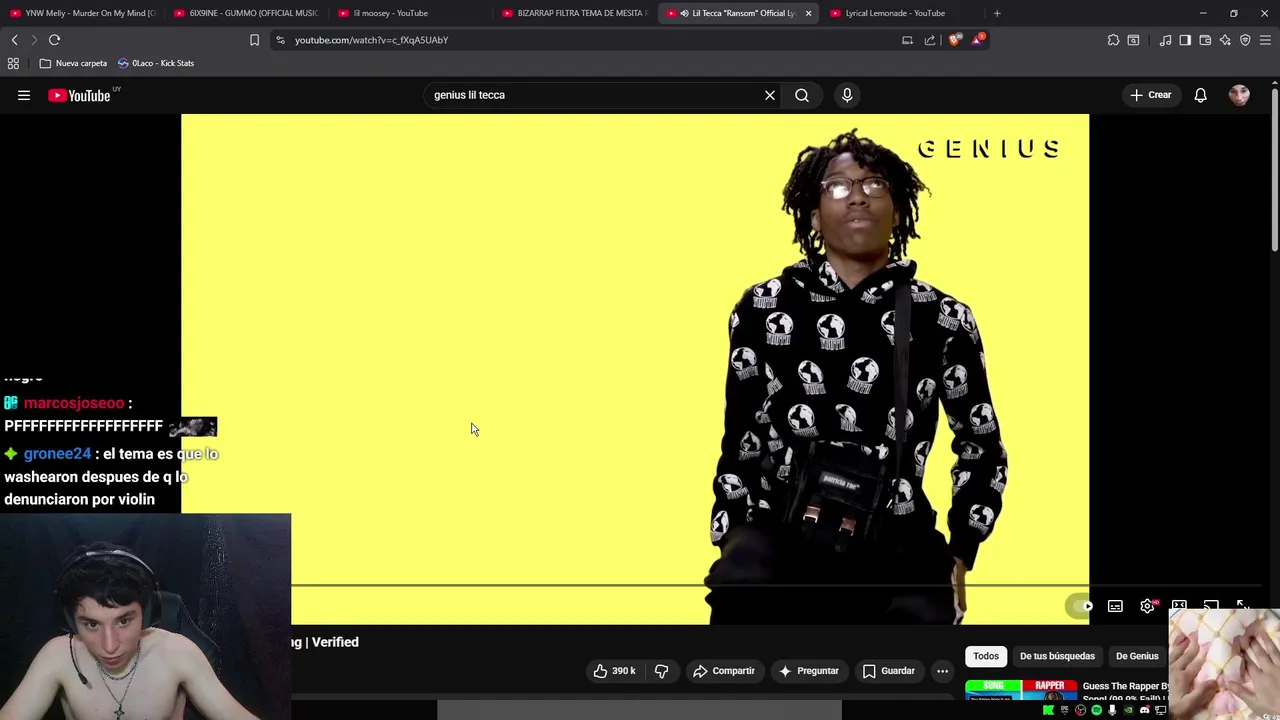Image resolution: width=1280 pixels, height=720 pixels.
Task: Open the YouTube guide hamburger menu
Action: pyautogui.click(x=24, y=95)
